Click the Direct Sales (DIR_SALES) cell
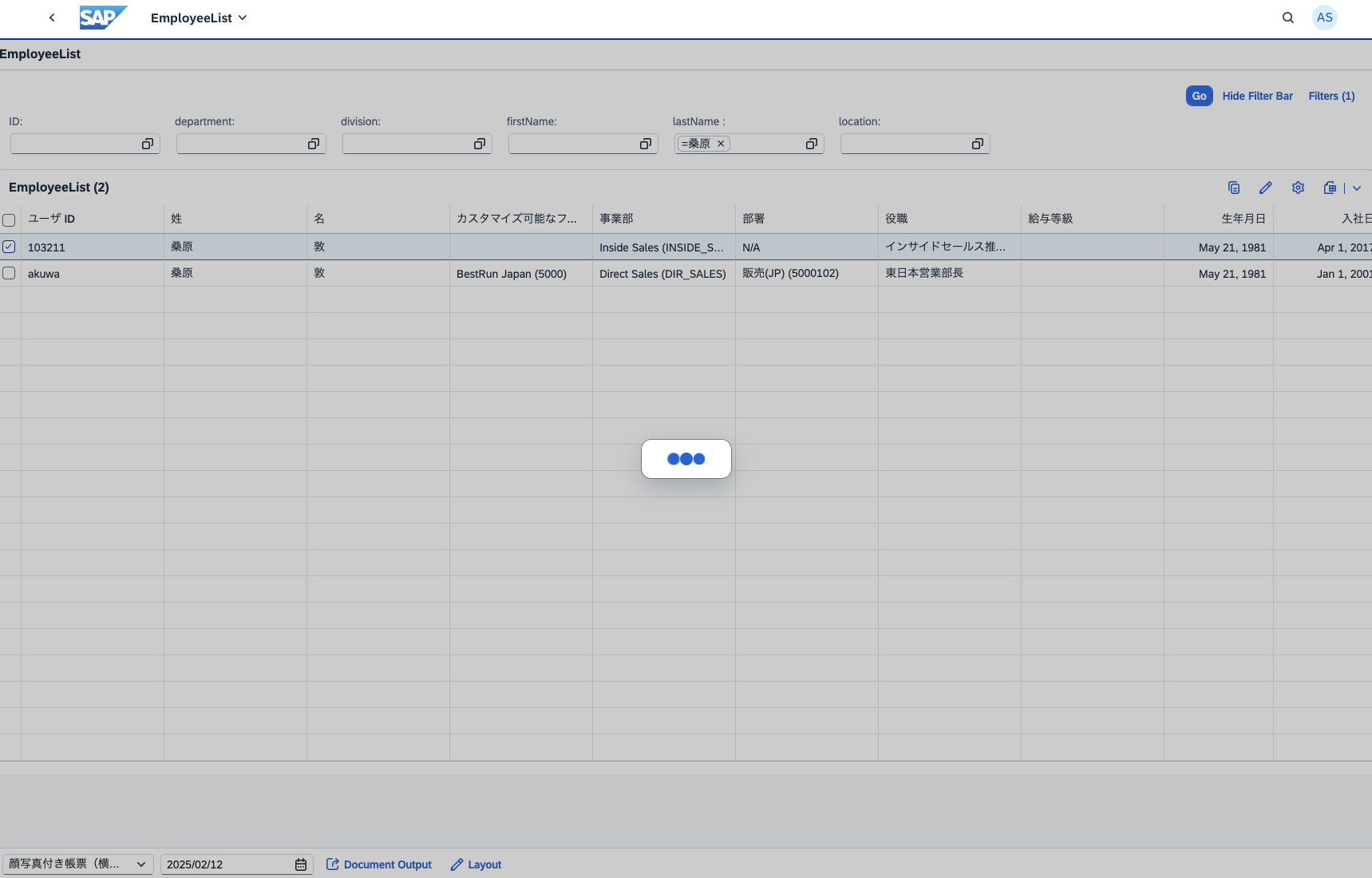Viewport: 1372px width, 878px height. [664, 274]
